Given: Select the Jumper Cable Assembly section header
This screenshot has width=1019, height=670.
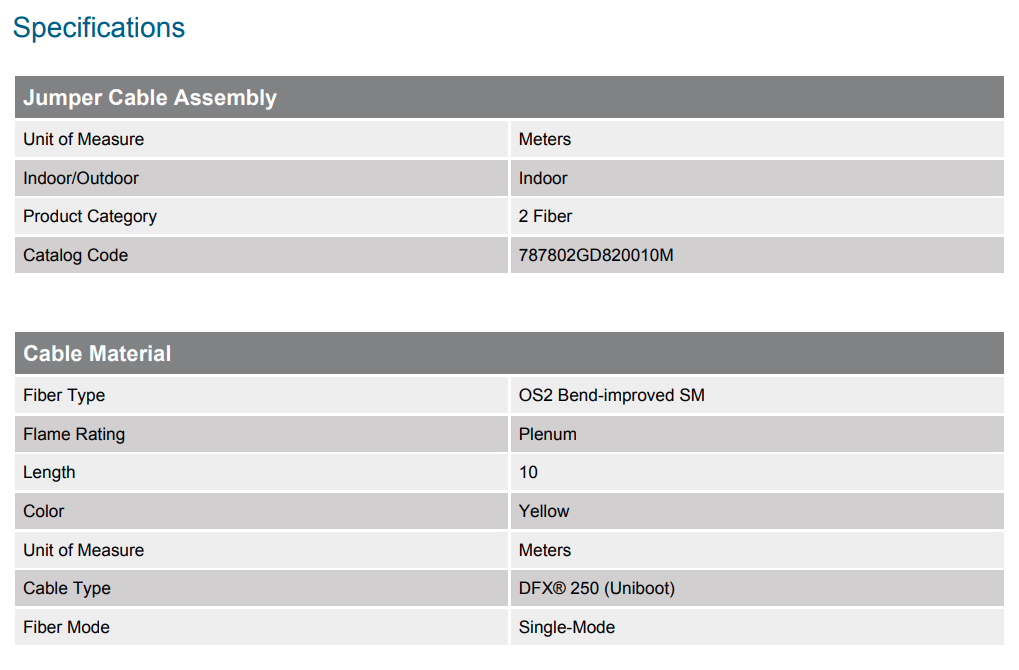Looking at the screenshot, I should point(150,98).
